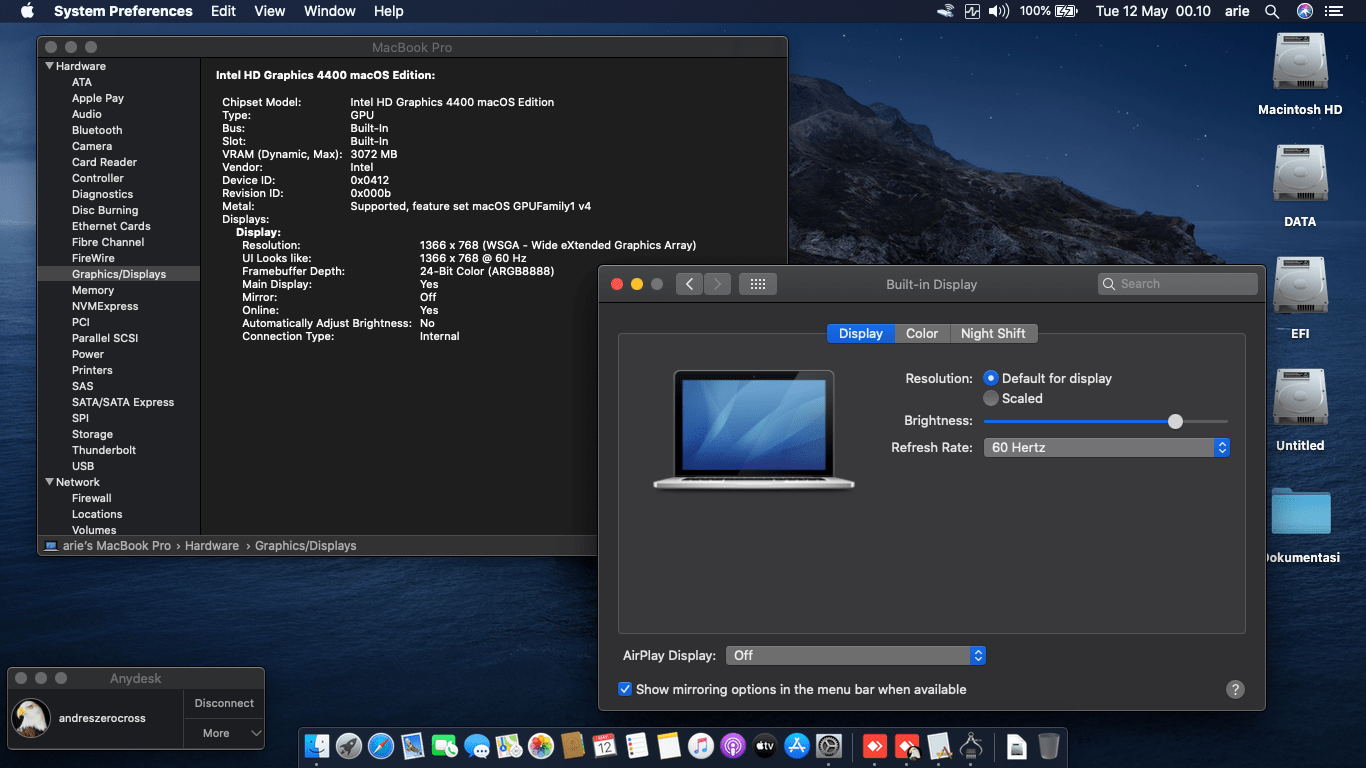Select Firewall under Network
Viewport: 1366px width, 768px height.
click(x=92, y=498)
